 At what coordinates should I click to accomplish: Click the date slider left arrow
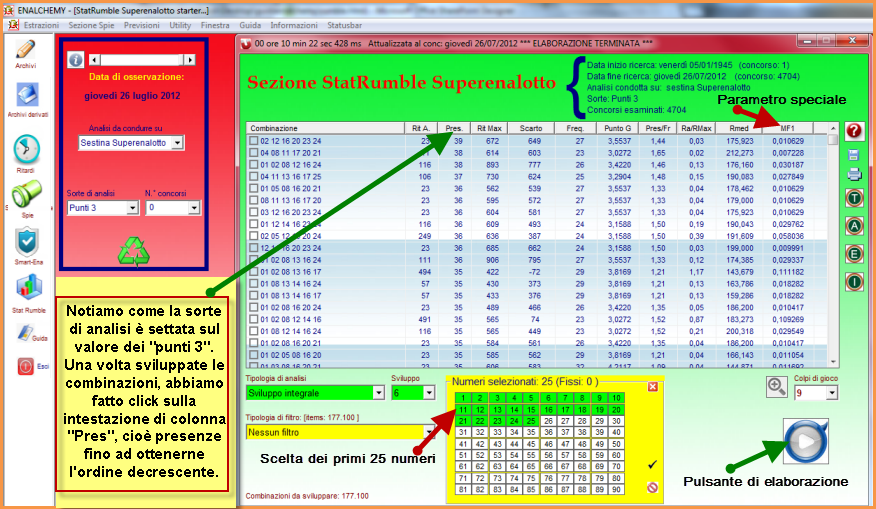click(x=94, y=60)
